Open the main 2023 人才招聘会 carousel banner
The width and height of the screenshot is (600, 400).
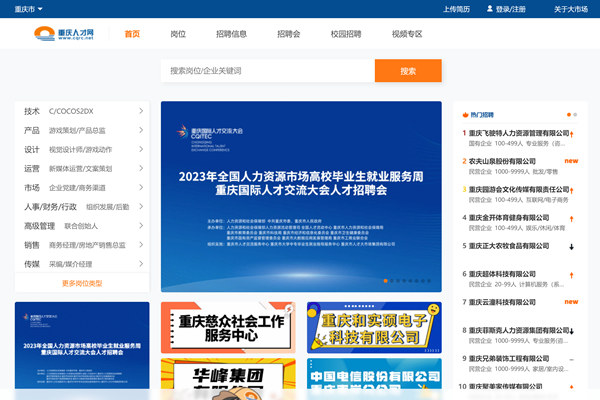[x=301, y=196]
